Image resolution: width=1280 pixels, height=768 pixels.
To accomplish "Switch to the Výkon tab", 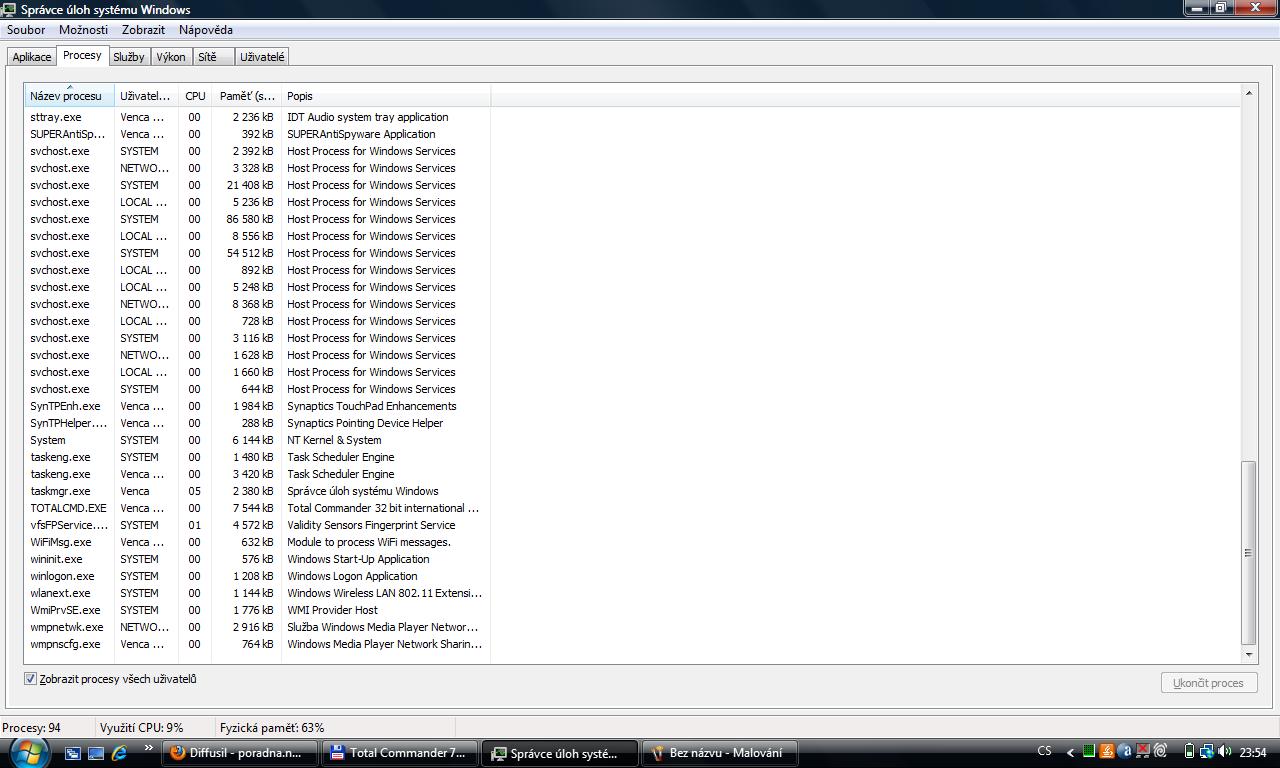I will [171, 57].
